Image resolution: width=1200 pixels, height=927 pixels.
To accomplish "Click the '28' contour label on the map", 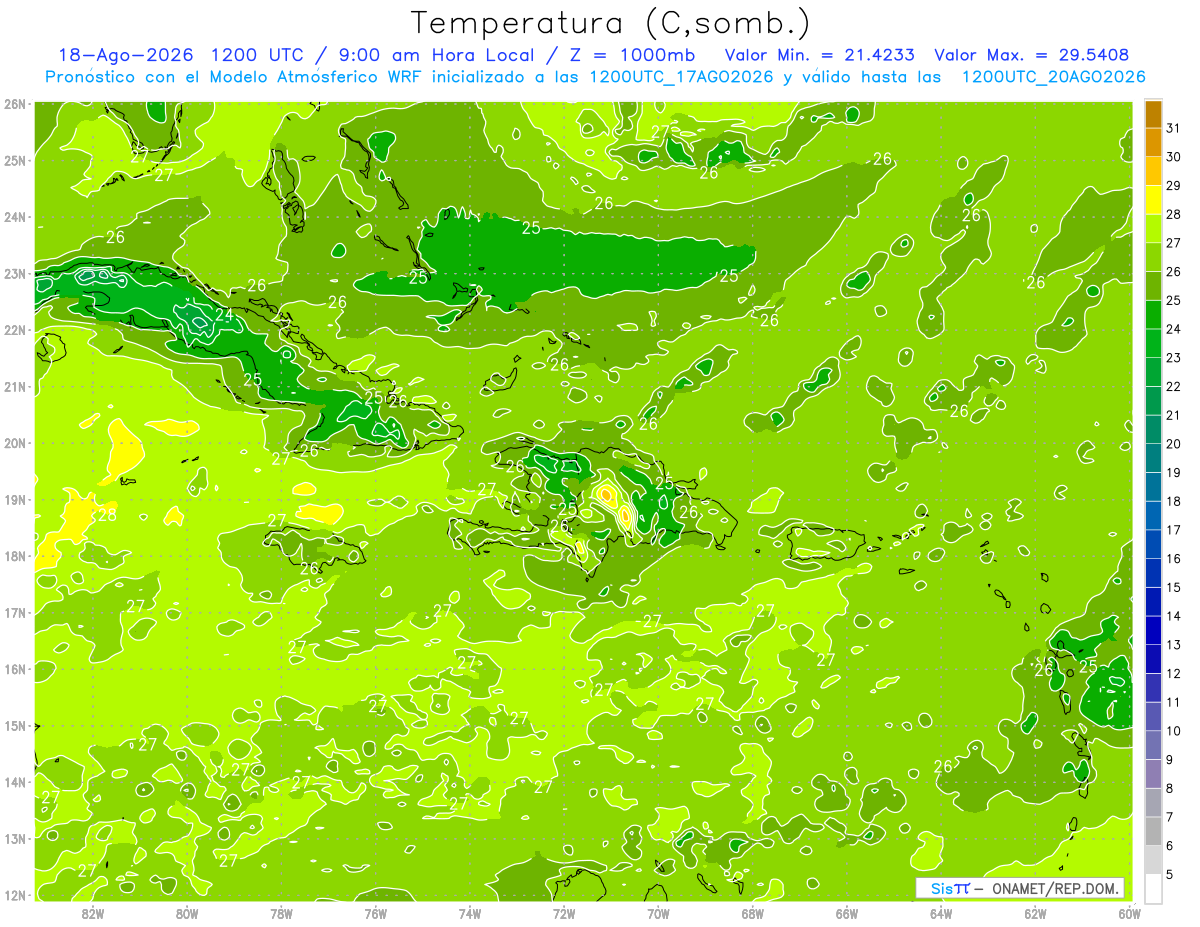I will click(x=107, y=516).
